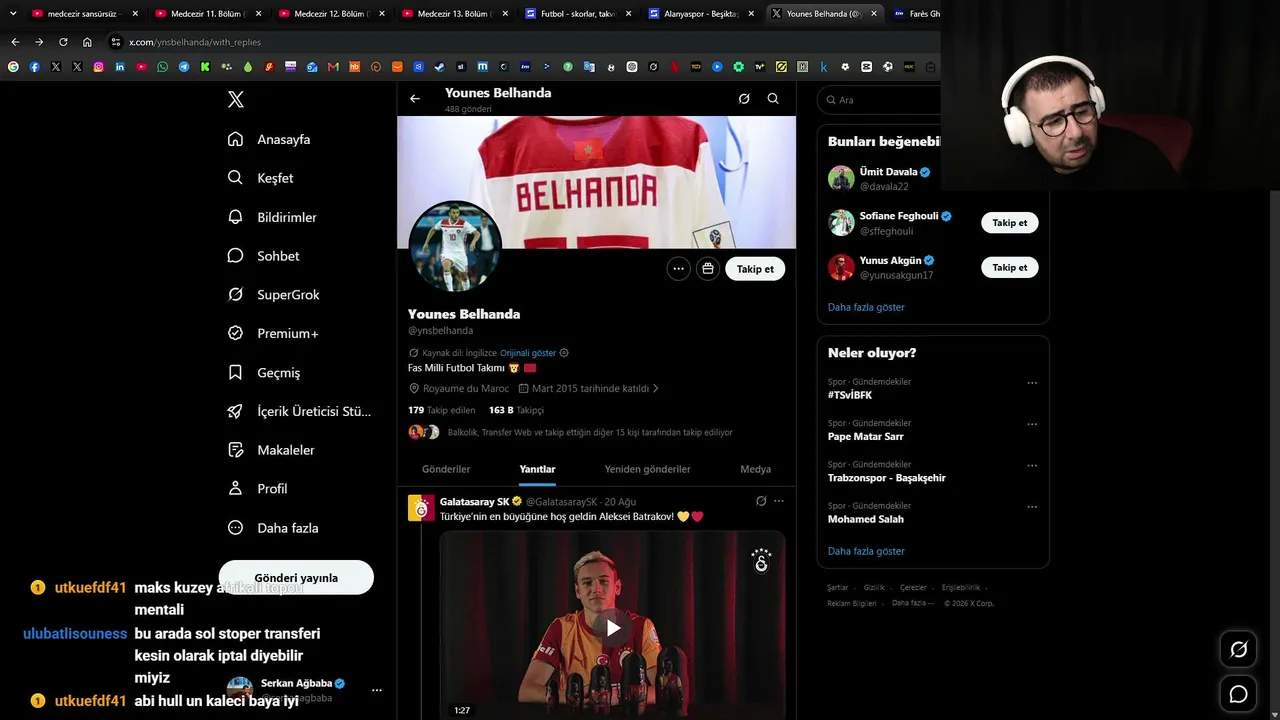The image size is (1280, 720).
Task: Open the Makaleler icon in sidebar
Action: (x=235, y=450)
